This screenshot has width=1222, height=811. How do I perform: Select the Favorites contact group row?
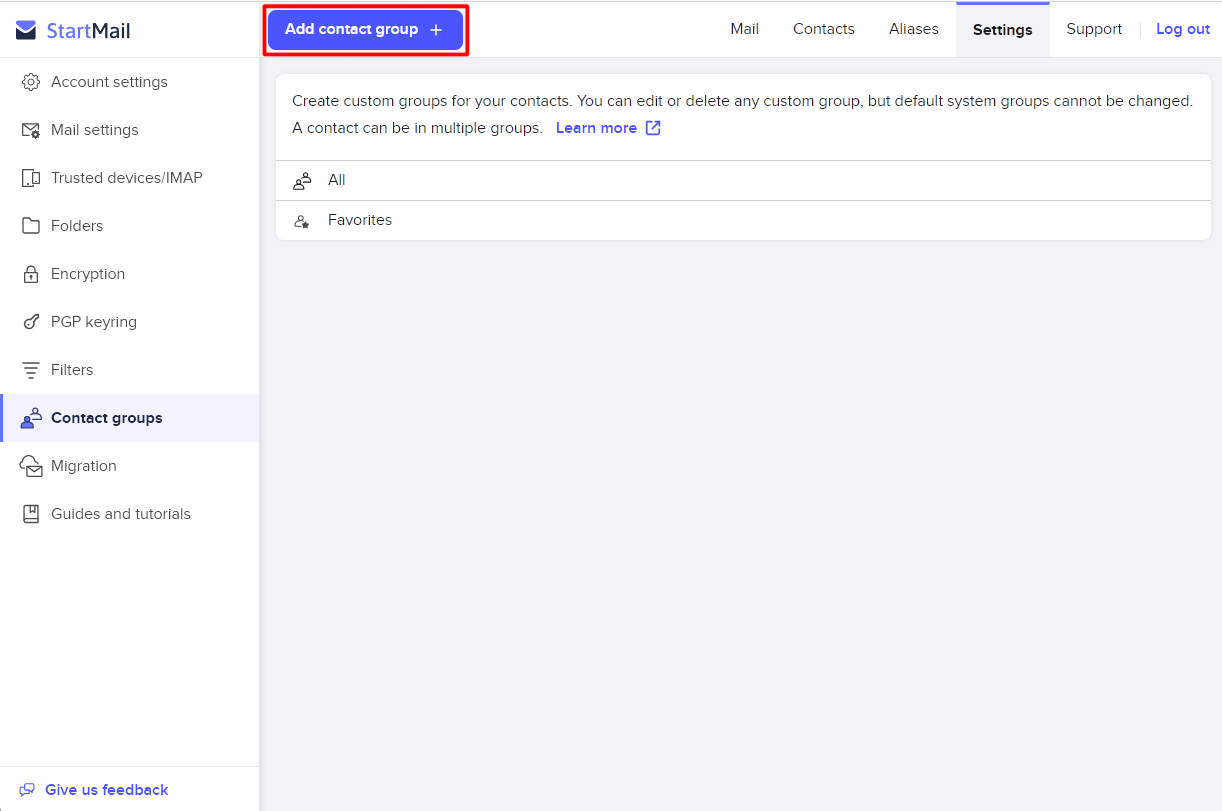(743, 220)
